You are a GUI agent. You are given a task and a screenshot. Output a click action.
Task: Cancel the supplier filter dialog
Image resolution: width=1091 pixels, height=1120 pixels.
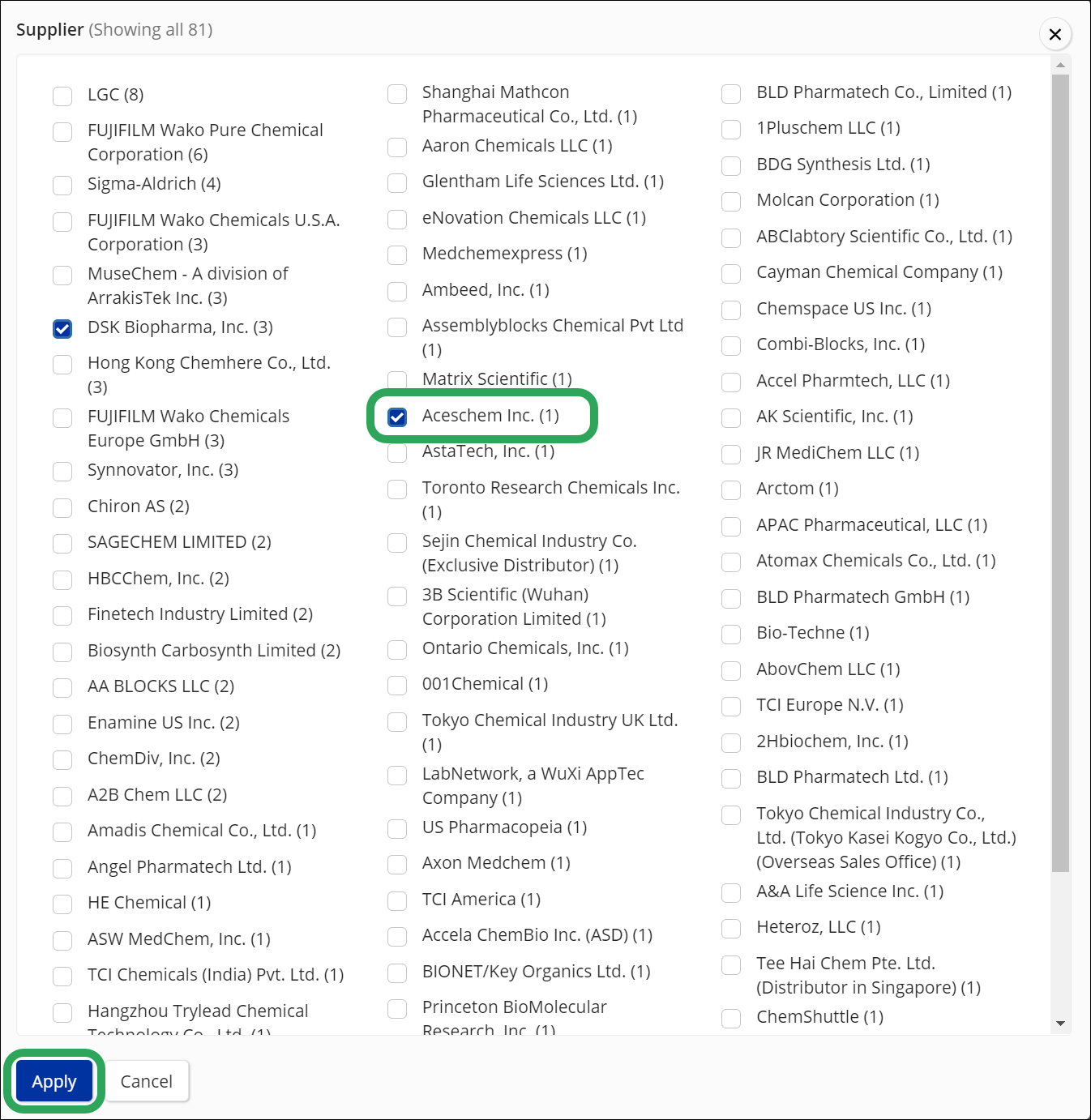point(147,1081)
